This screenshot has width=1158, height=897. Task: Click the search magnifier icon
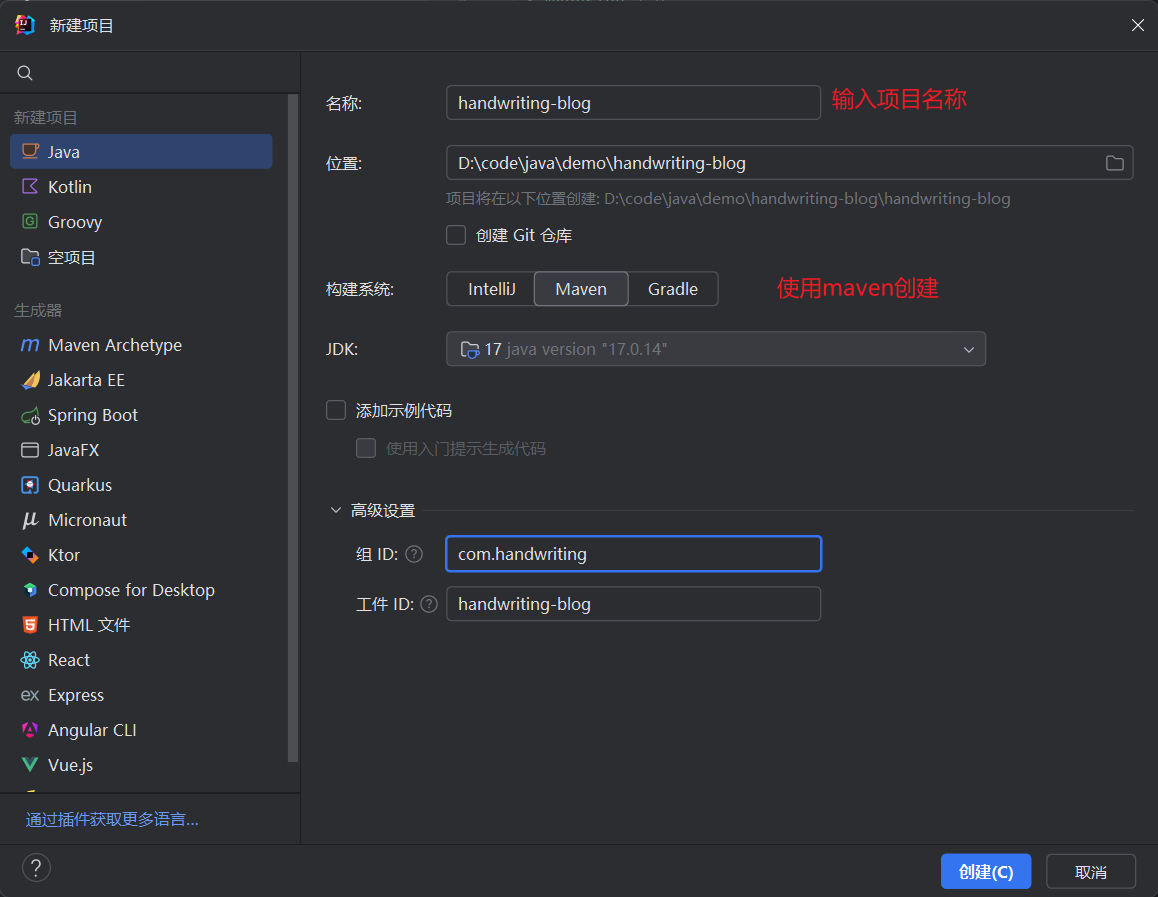point(25,73)
